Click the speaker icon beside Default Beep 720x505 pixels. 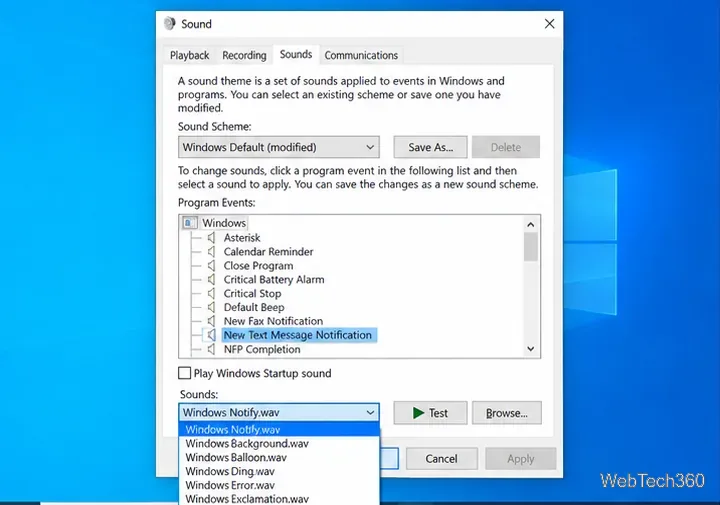pos(211,307)
